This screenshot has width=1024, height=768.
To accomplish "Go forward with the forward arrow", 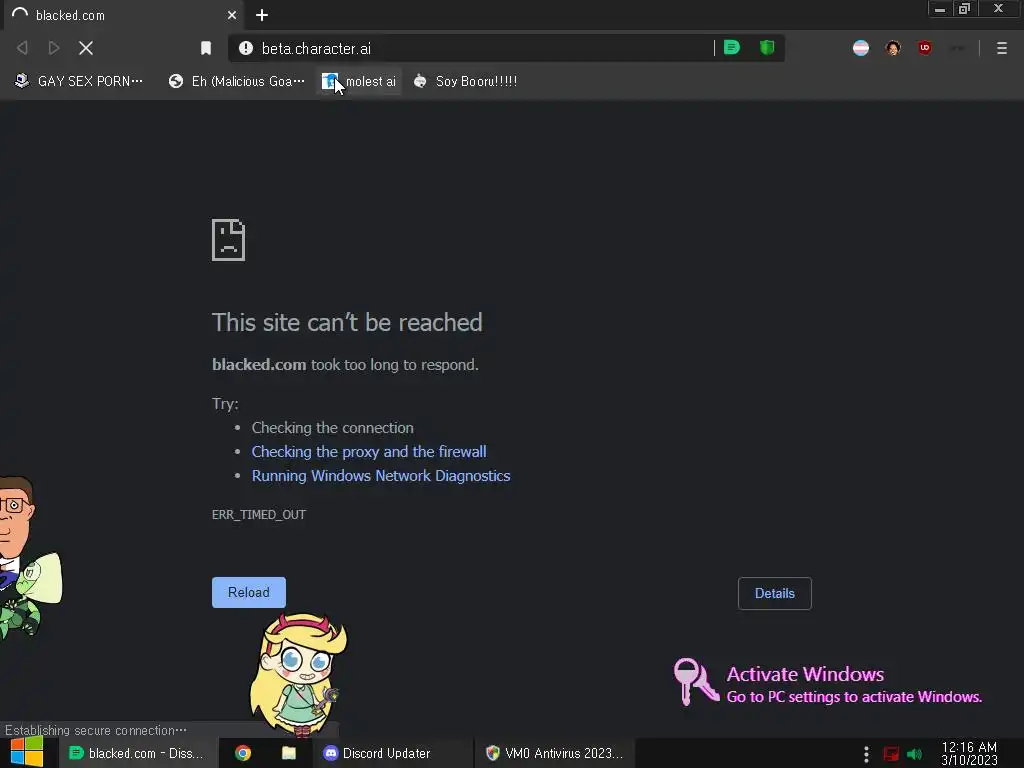I will pyautogui.click(x=54, y=48).
